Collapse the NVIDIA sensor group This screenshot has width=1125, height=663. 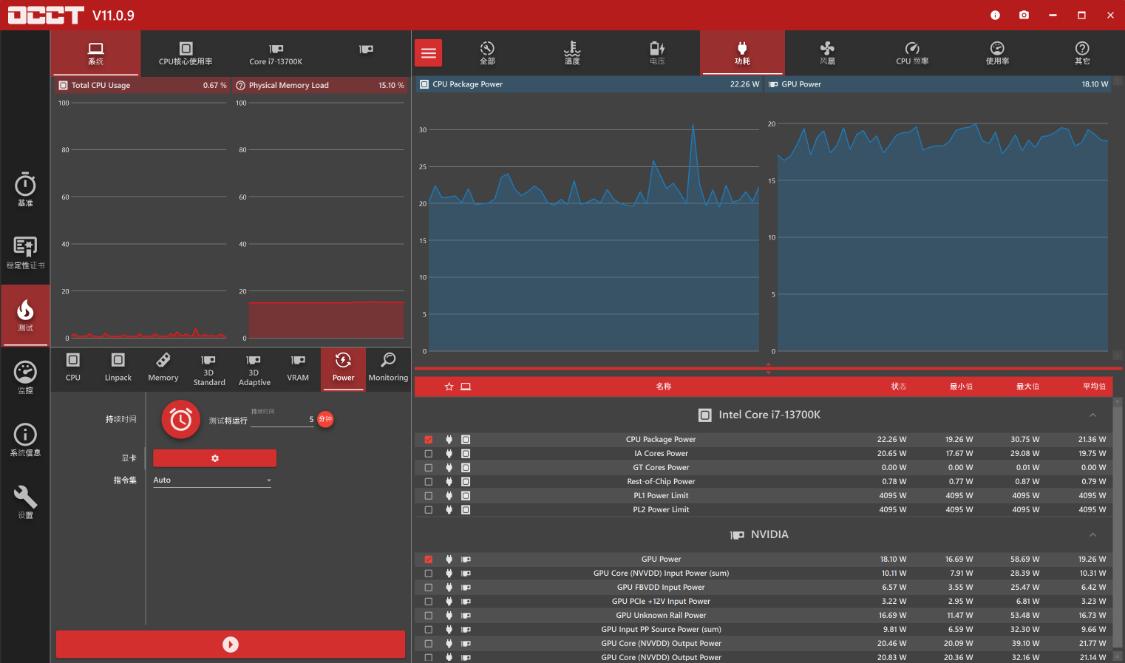click(1092, 535)
